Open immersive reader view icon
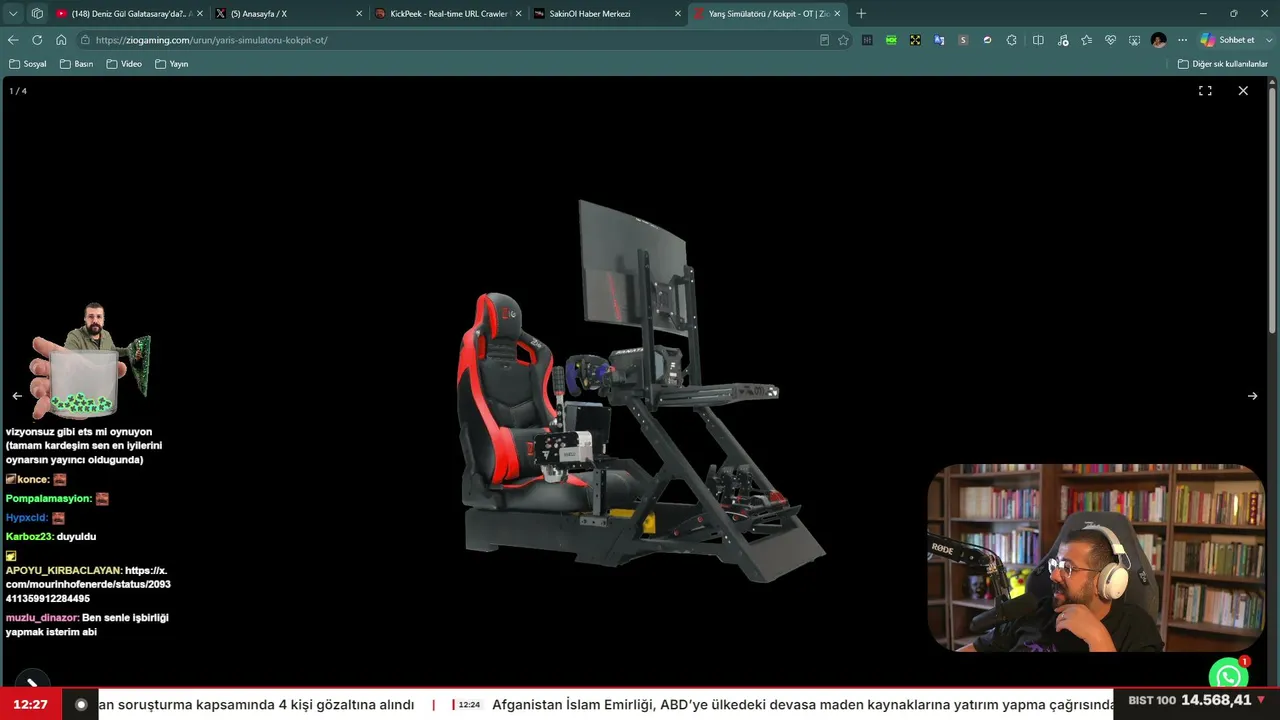Screen dimensions: 1280x720 pyautogui.click(x=824, y=40)
